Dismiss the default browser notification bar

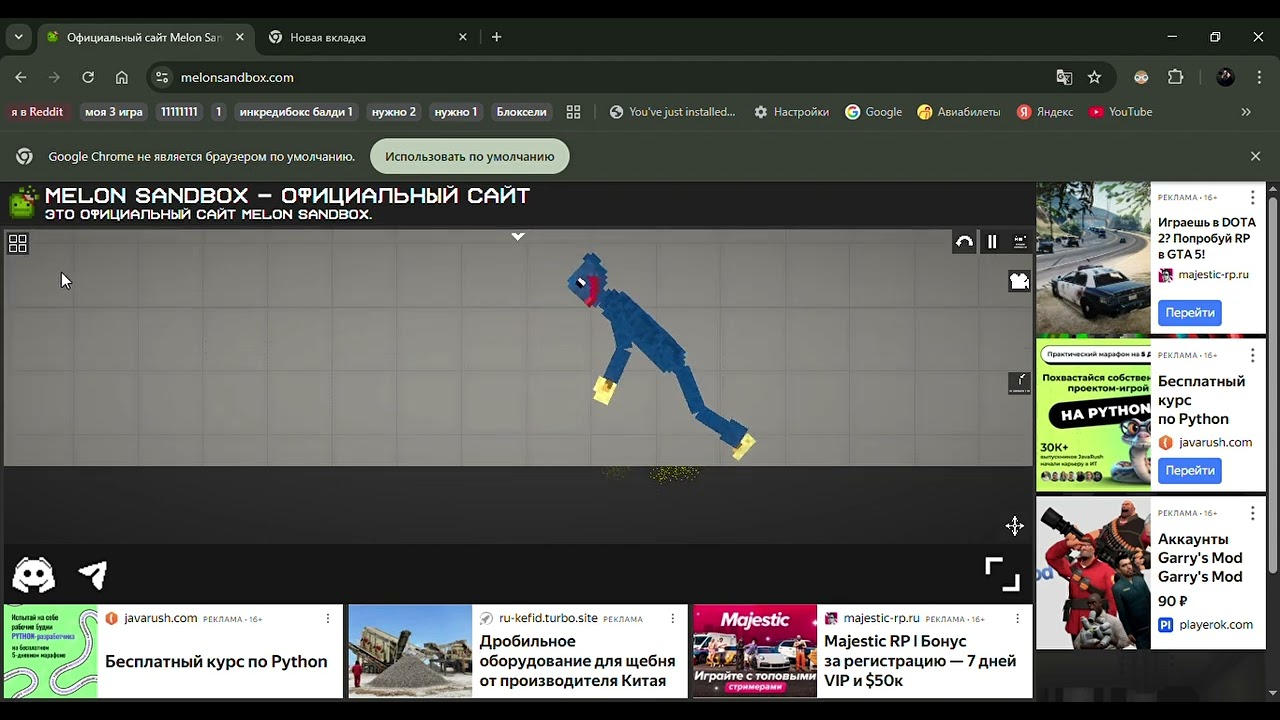[x=1256, y=156]
